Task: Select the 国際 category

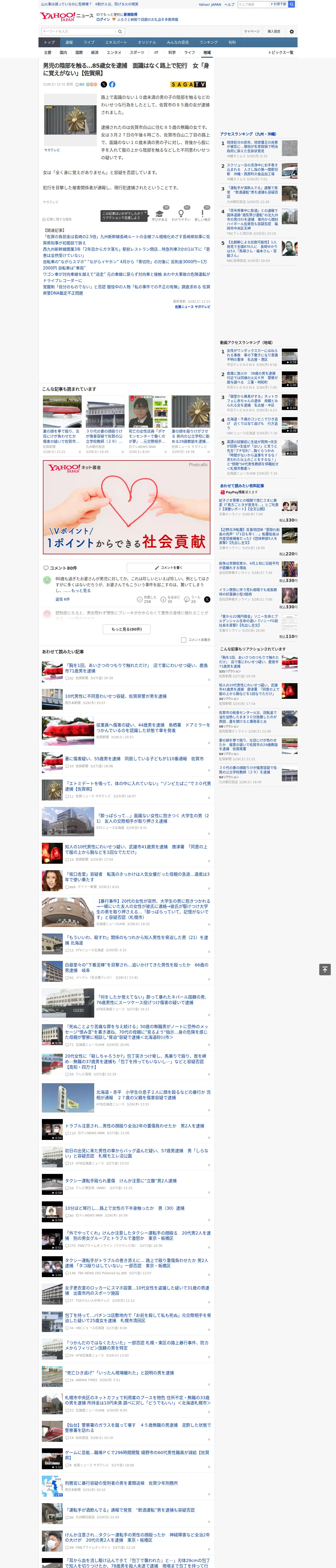Action: [x=79, y=52]
